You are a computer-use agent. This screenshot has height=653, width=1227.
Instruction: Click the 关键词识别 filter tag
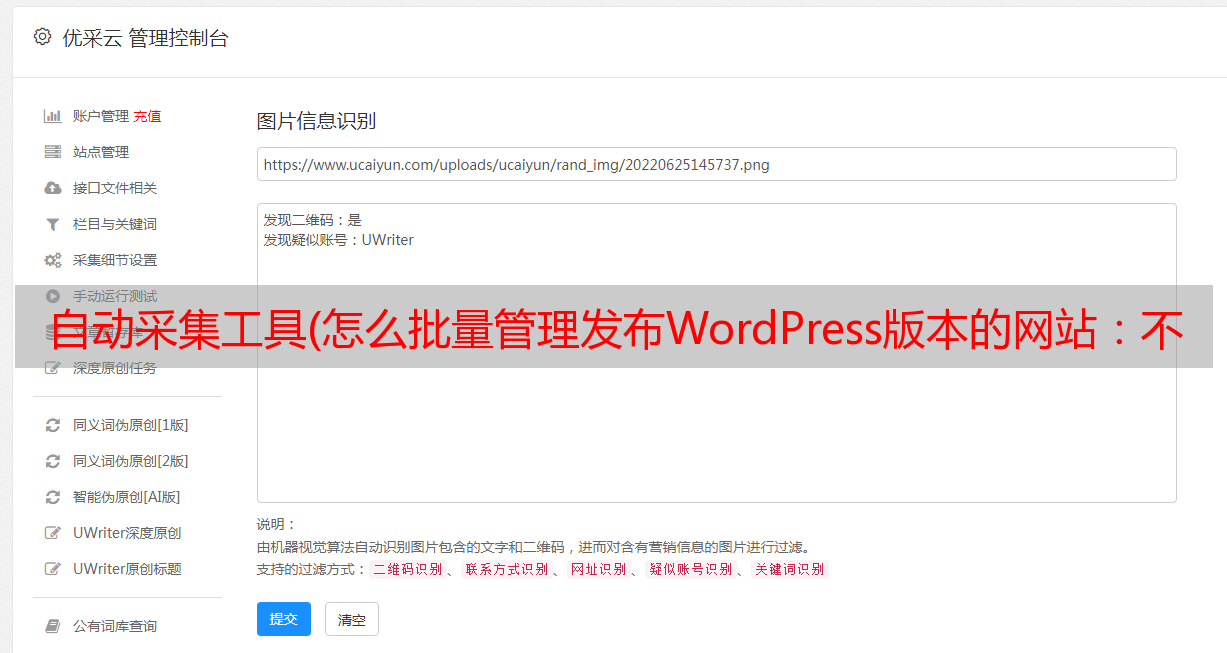789,569
